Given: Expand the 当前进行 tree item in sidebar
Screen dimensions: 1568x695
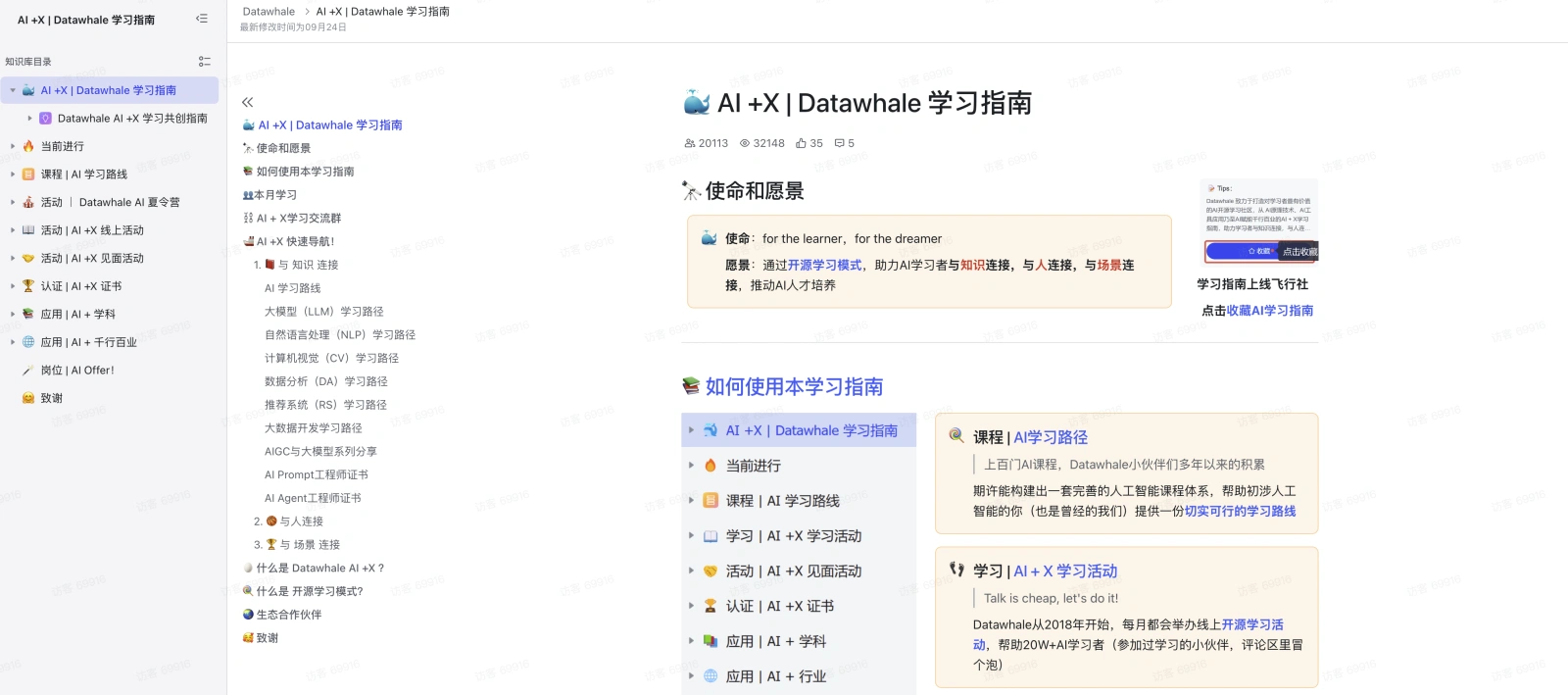Looking at the screenshot, I should click(x=13, y=147).
